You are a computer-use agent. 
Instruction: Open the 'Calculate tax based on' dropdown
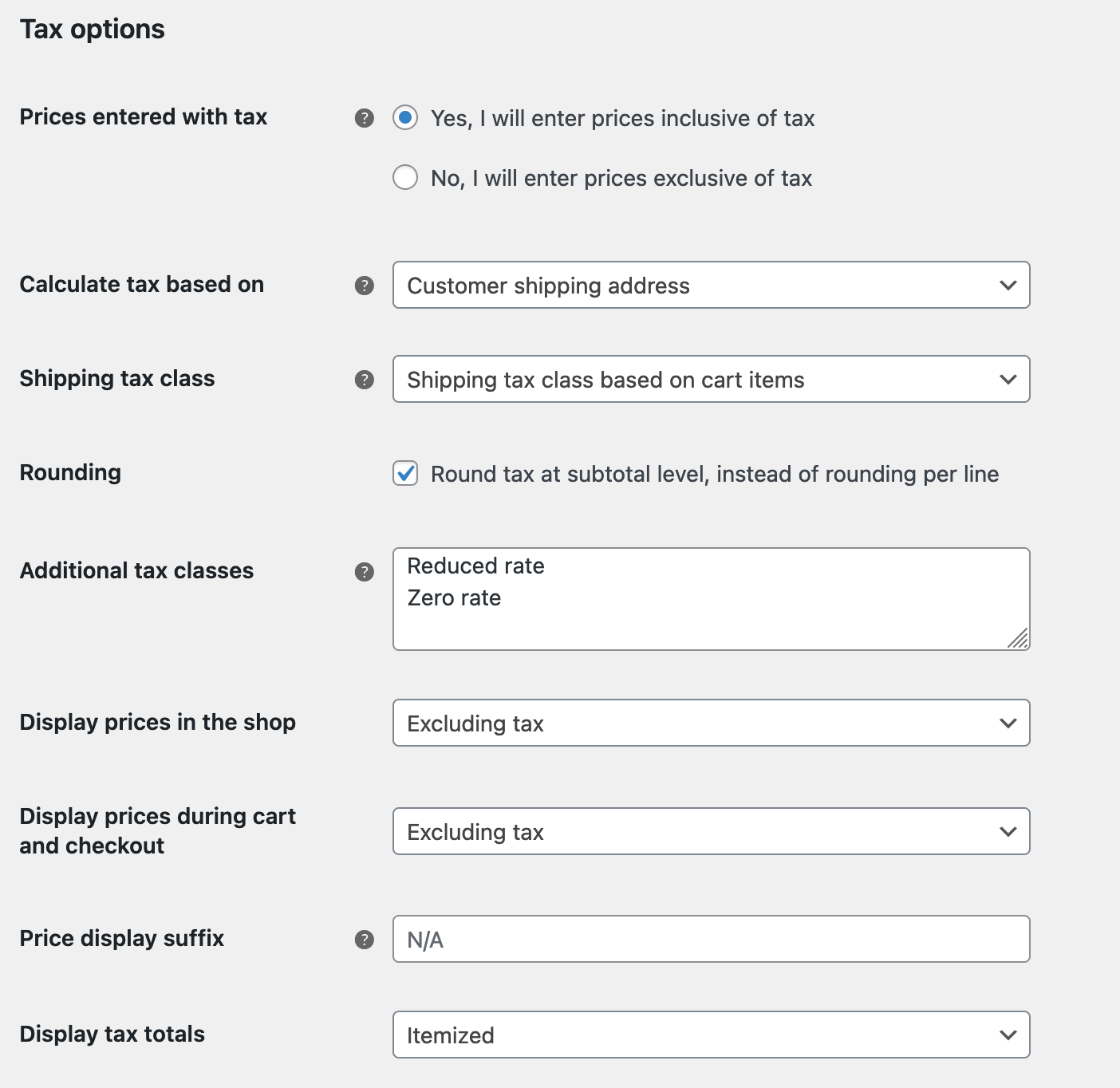point(710,285)
